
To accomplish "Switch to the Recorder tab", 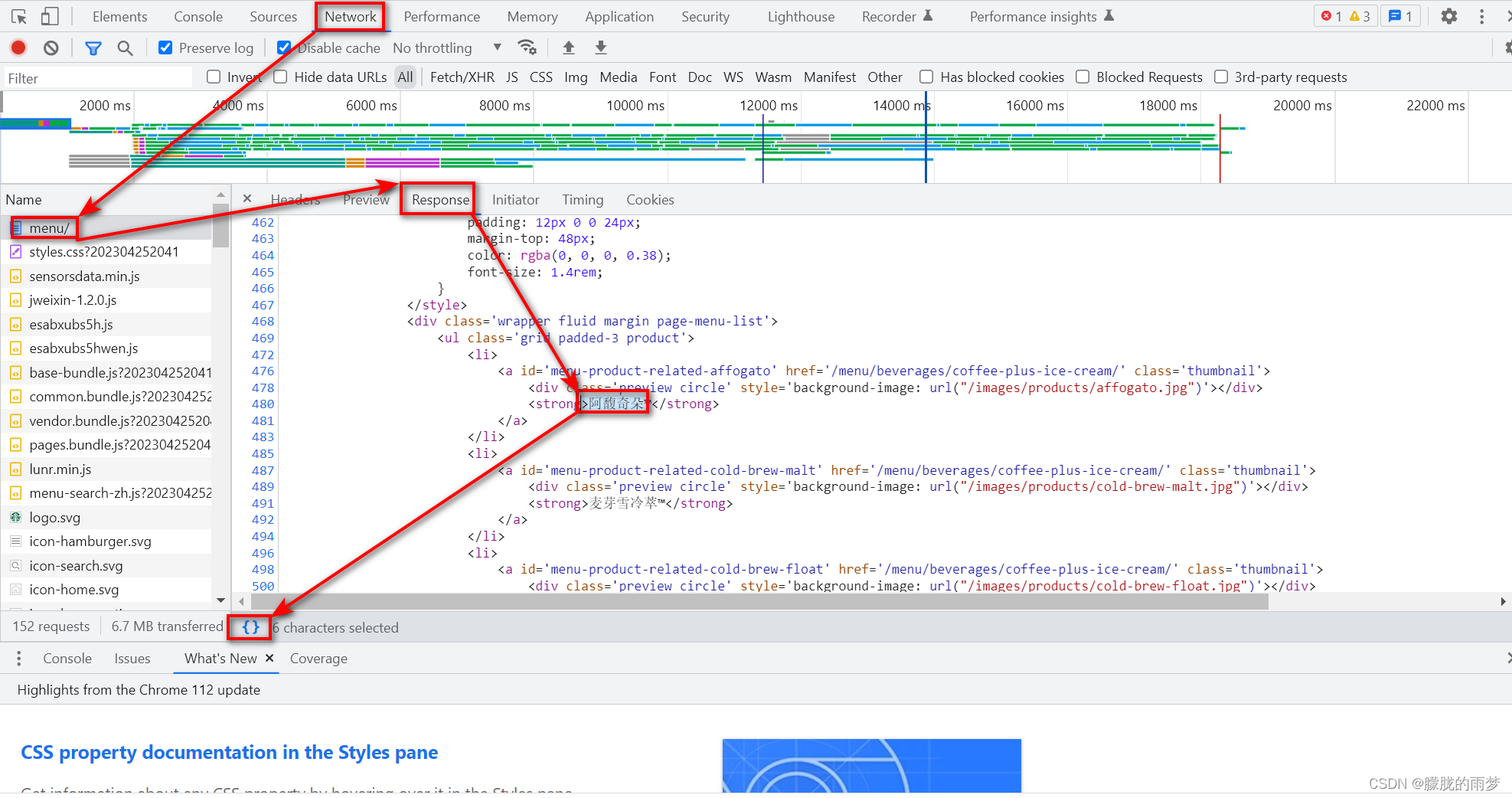I will [x=896, y=16].
